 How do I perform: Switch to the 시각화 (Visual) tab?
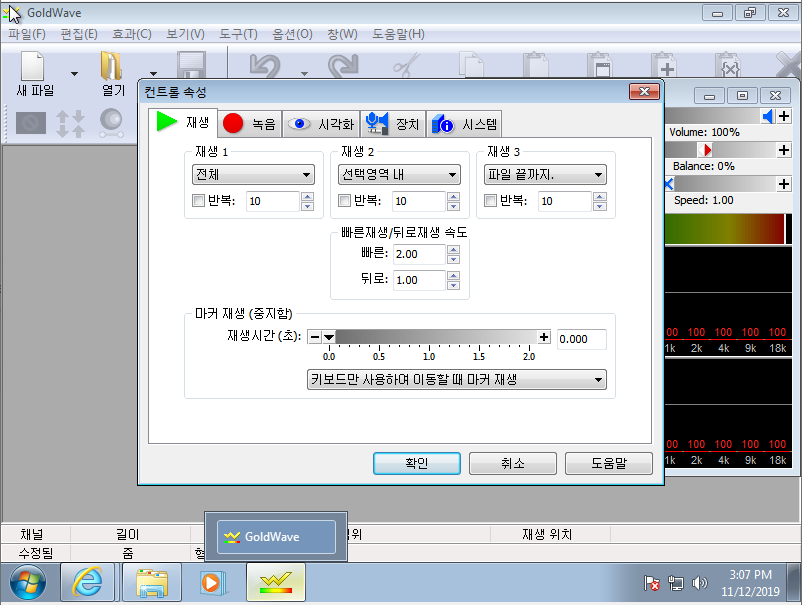[x=321, y=124]
